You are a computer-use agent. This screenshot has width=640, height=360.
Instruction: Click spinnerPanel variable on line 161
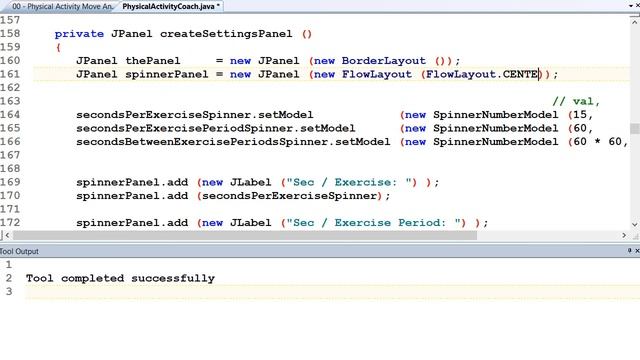pyautogui.click(x=167, y=74)
